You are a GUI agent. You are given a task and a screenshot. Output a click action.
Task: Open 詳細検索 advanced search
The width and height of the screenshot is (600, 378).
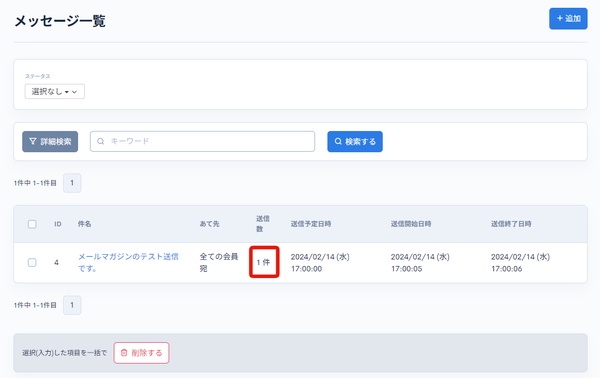click(50, 142)
